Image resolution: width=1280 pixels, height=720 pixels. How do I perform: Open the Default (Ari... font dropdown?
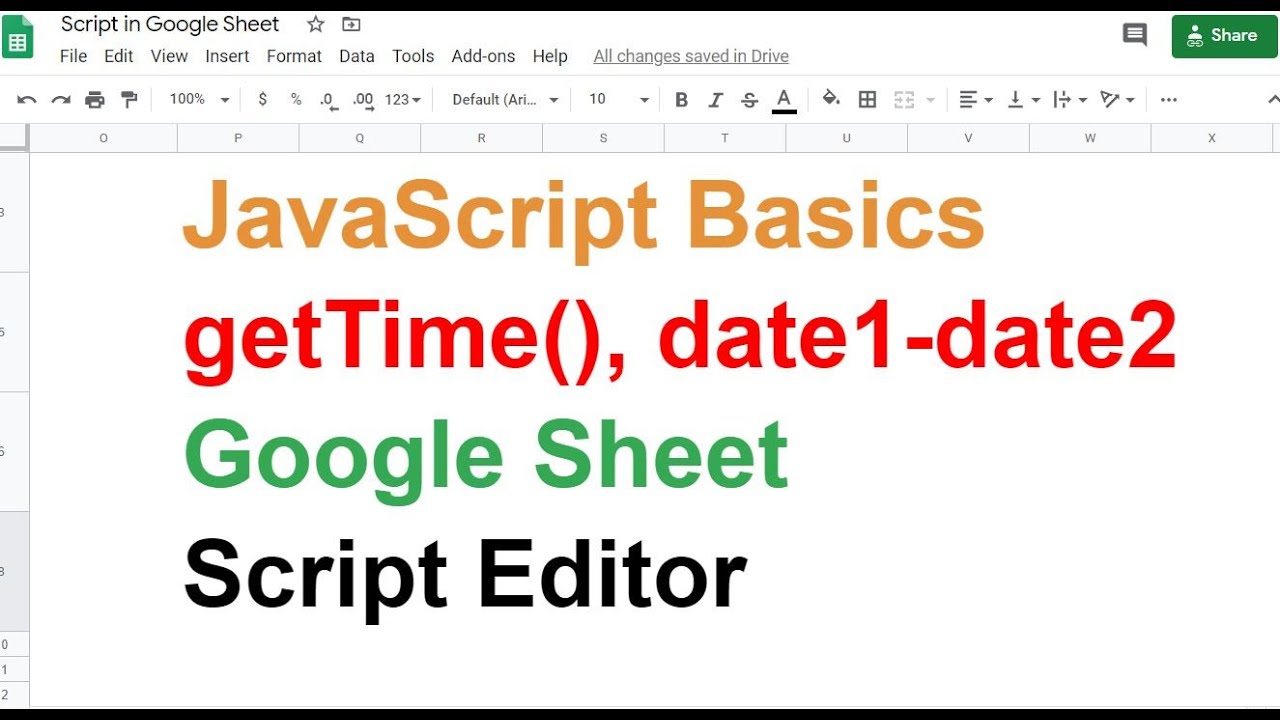point(506,99)
